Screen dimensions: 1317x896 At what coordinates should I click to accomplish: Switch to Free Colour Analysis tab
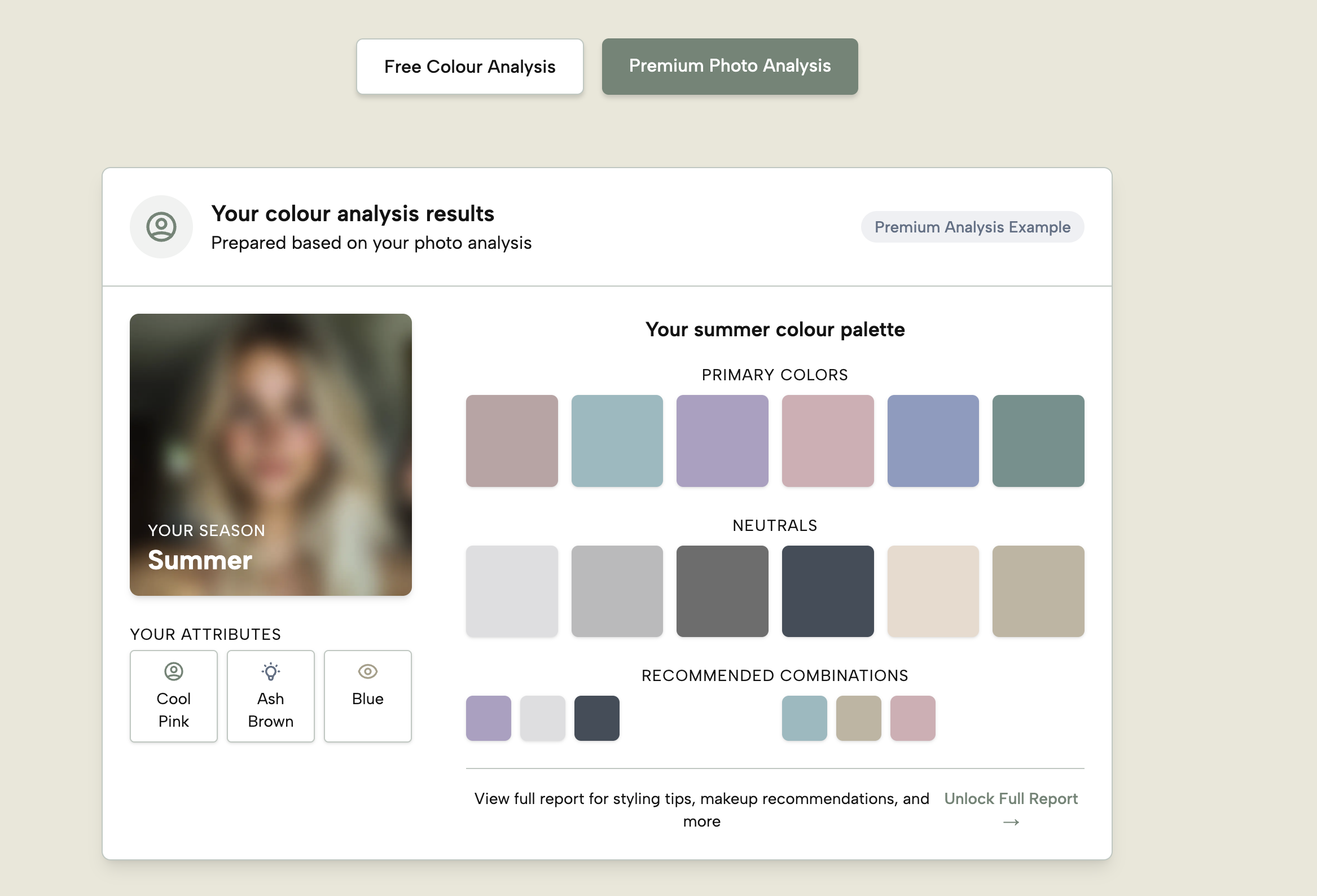tap(469, 67)
